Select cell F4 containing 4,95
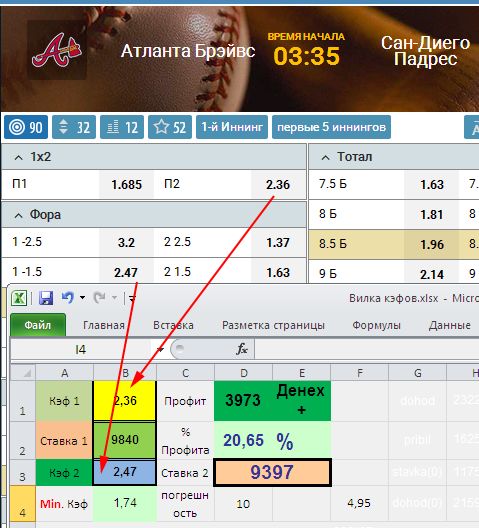 [360, 503]
